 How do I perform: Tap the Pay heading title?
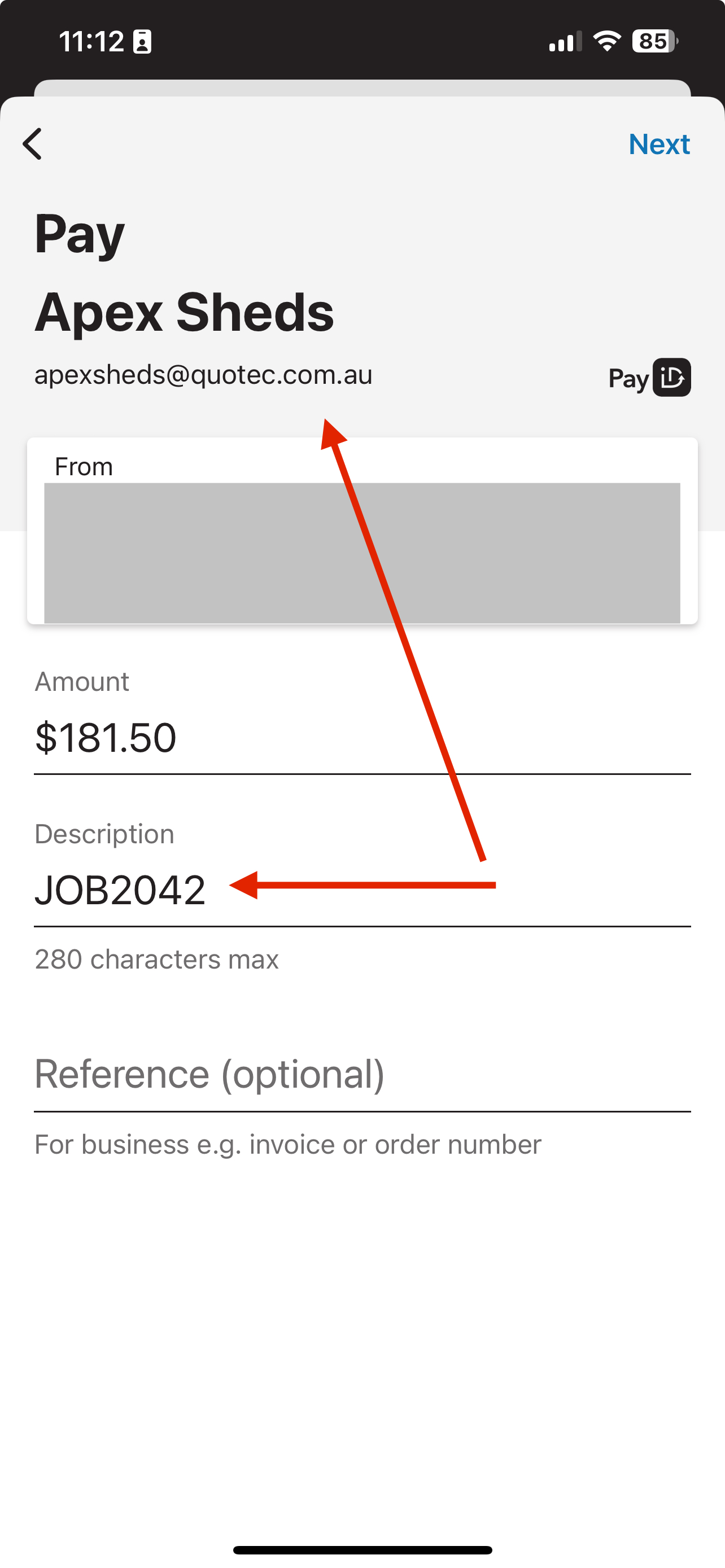[x=80, y=235]
